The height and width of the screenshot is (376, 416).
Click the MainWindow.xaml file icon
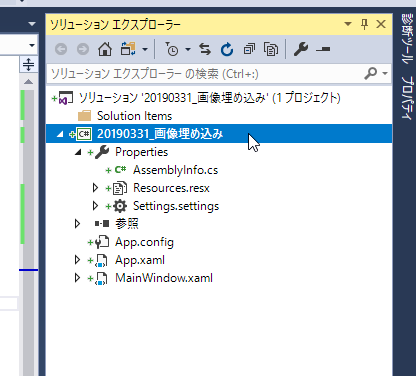101,278
